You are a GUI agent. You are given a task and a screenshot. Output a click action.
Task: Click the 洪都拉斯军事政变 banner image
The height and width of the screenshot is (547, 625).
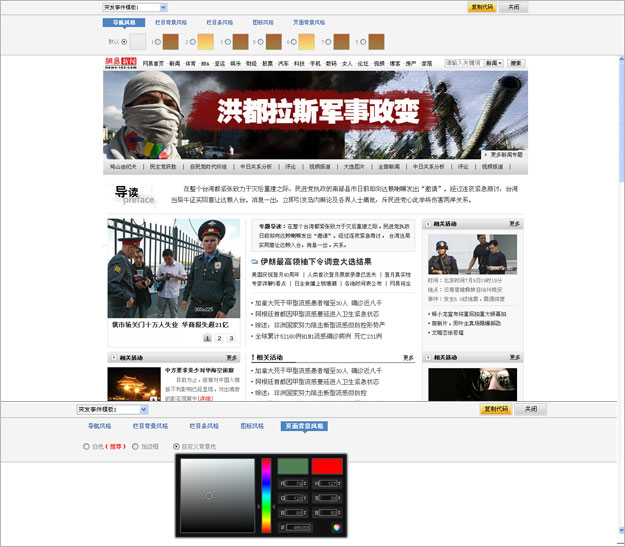point(315,115)
